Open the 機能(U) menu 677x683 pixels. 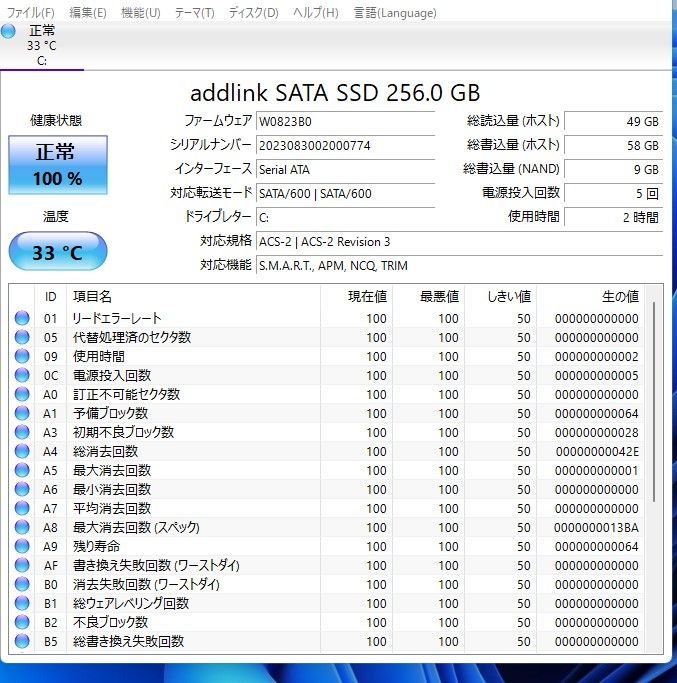click(x=140, y=13)
